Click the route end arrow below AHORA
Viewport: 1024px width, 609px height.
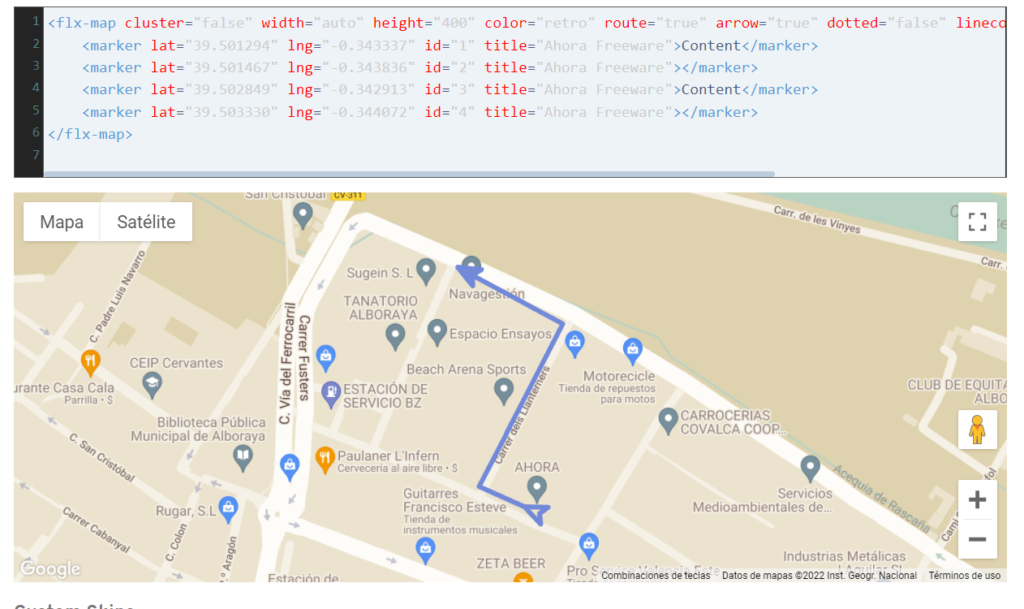539,514
